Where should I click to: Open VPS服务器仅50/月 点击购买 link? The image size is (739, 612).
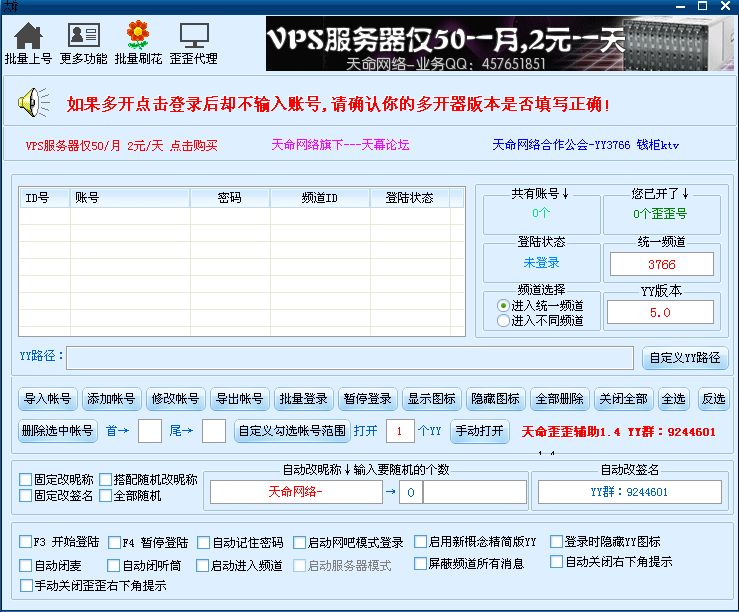coord(122,146)
